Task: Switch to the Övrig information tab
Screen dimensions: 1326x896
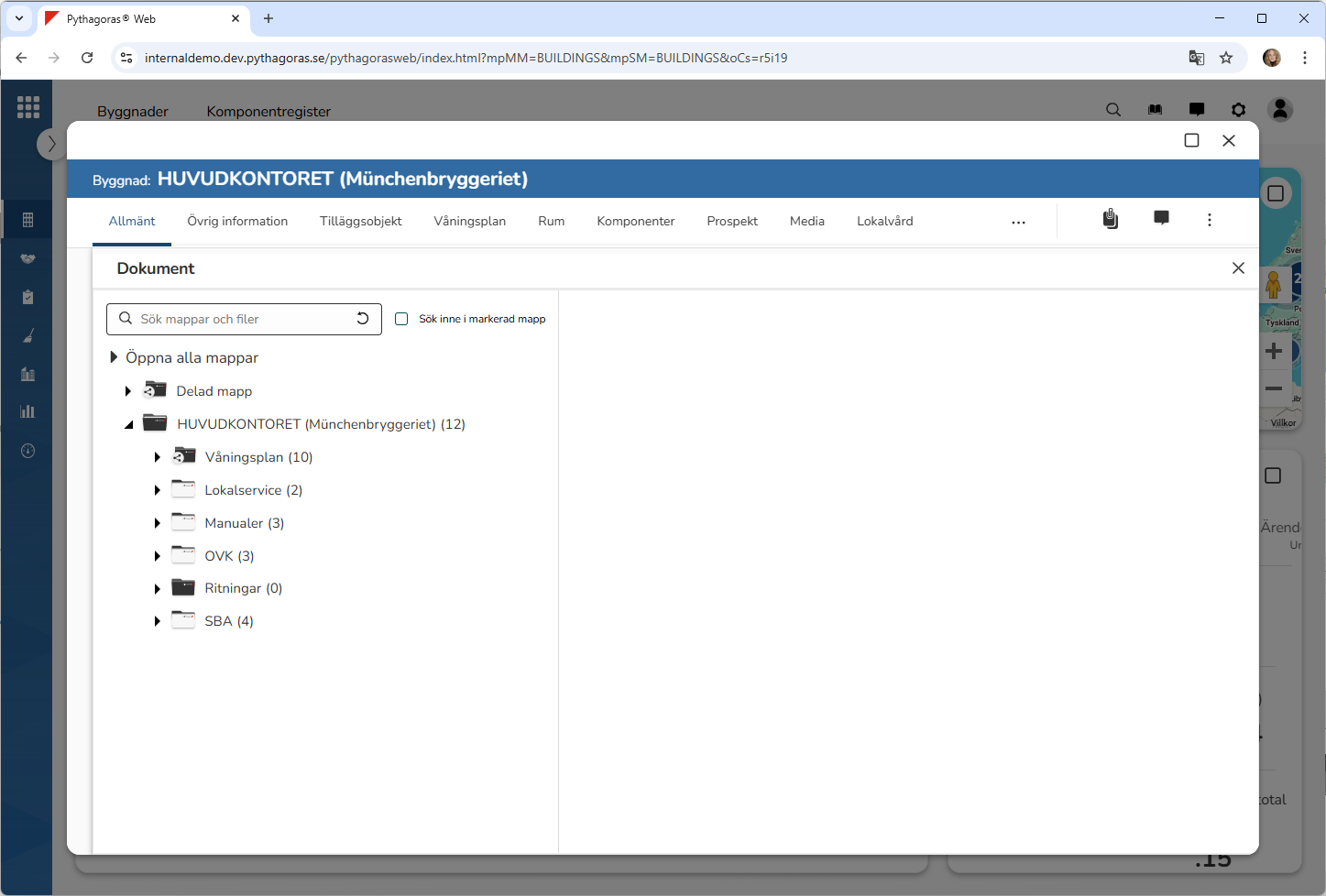Action: tap(237, 221)
